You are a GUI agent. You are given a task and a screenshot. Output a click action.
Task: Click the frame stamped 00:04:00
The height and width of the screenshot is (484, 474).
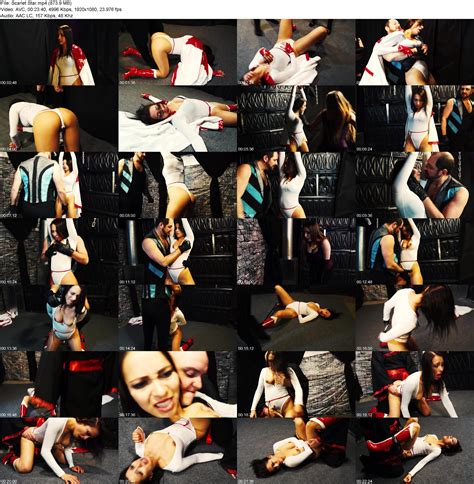(x=59, y=119)
